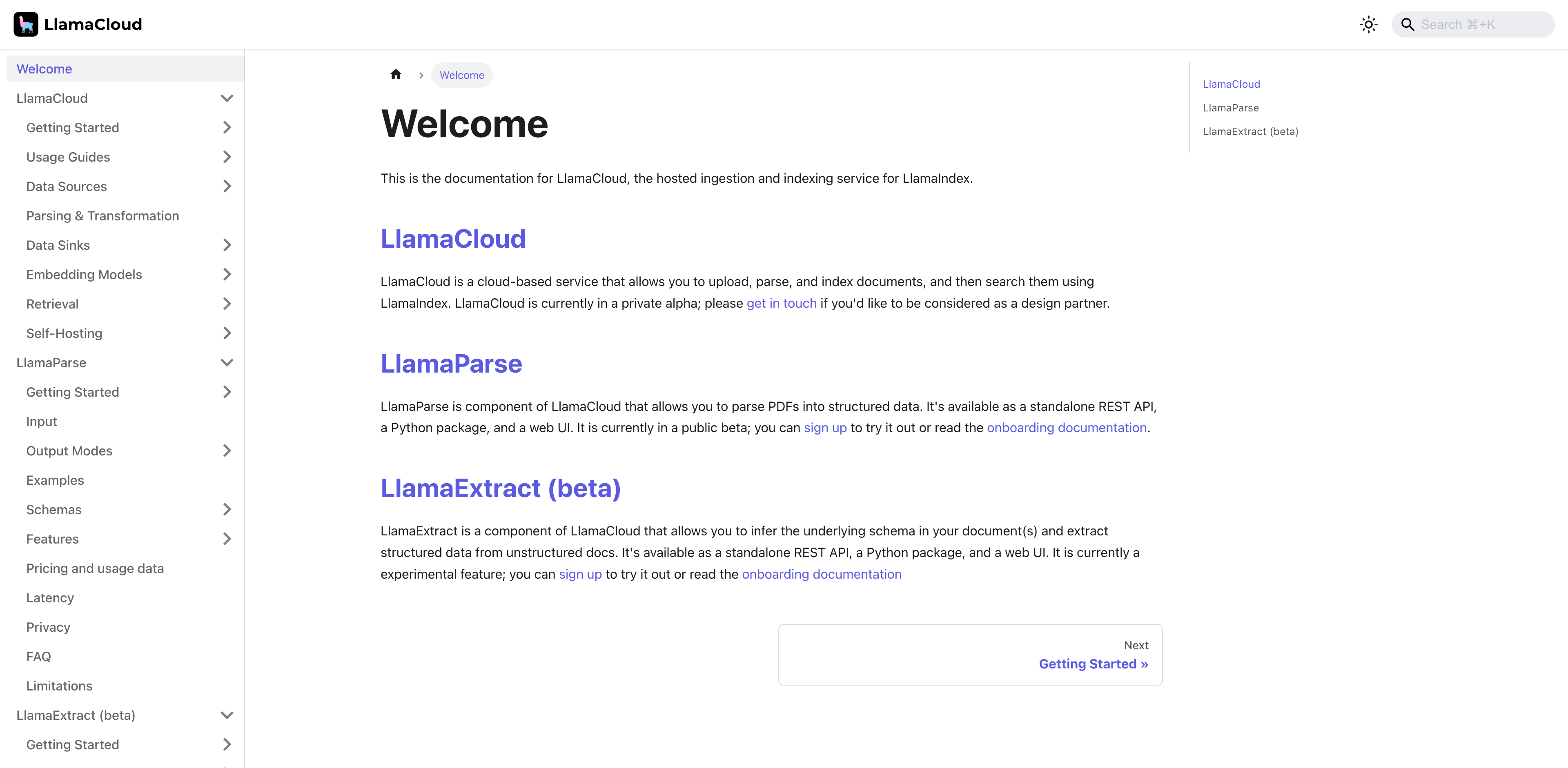Open the Features sidebar label

pos(52,539)
